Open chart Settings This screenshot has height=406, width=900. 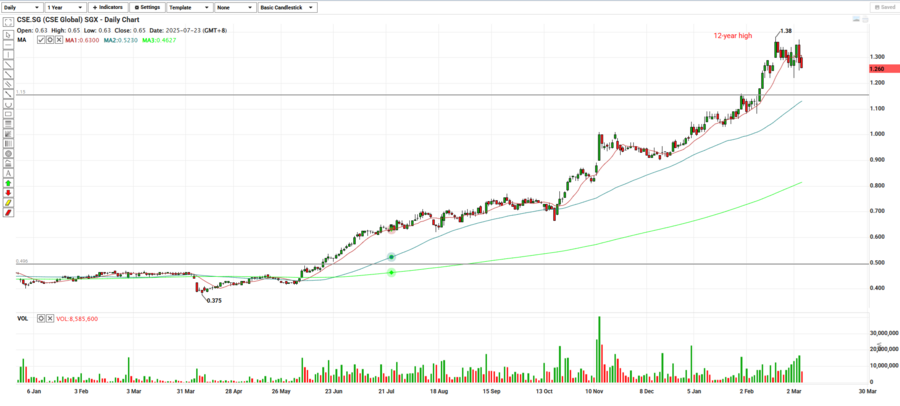point(149,7)
